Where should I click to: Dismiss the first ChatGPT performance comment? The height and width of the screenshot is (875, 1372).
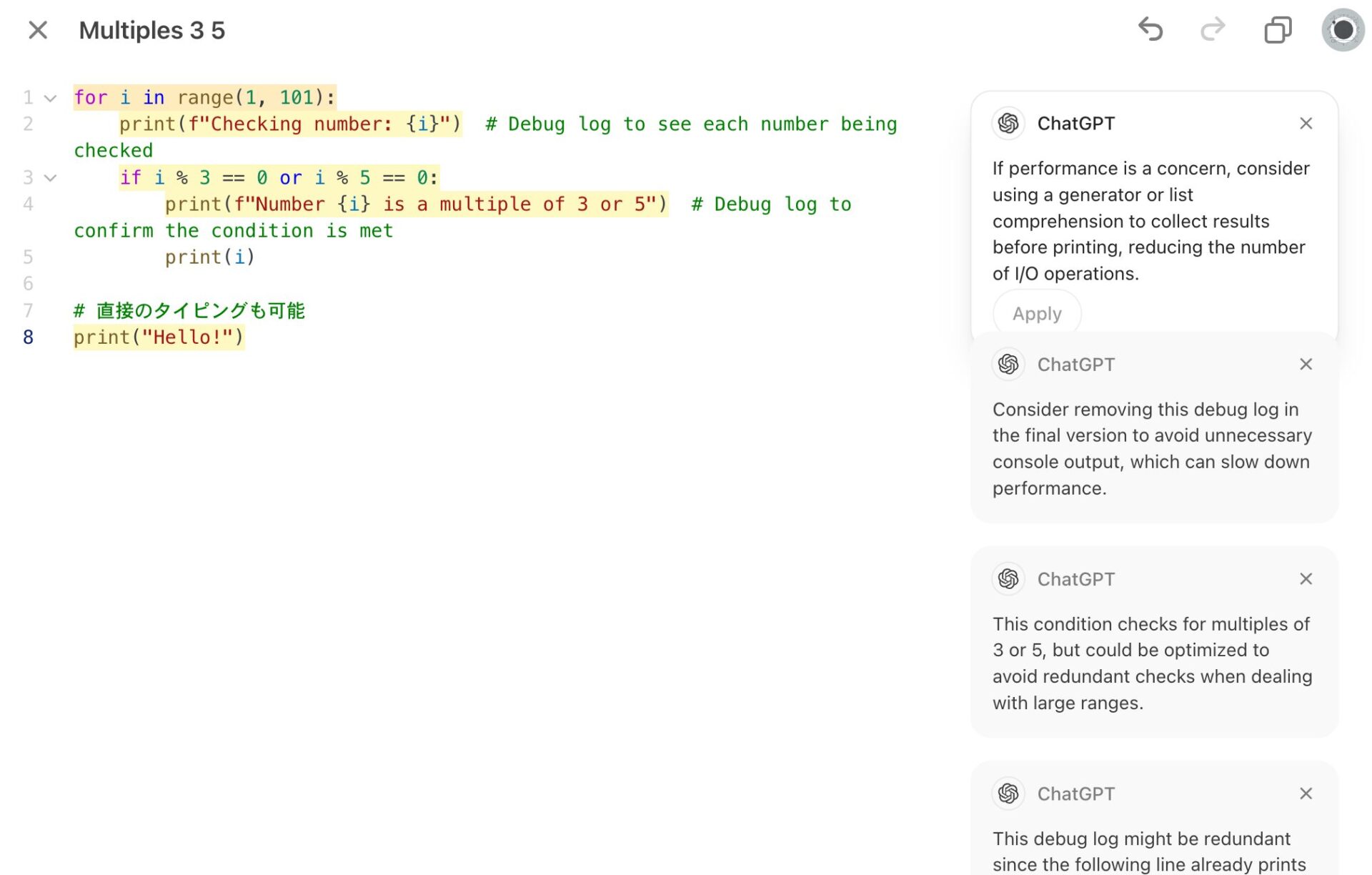[1306, 124]
